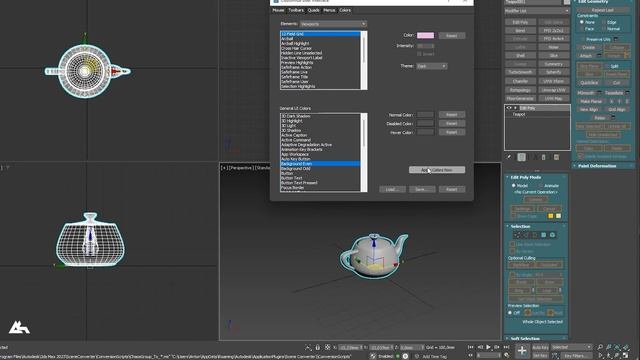Click the pink Color swatch
The height and width of the screenshot is (360, 640).
click(x=425, y=36)
